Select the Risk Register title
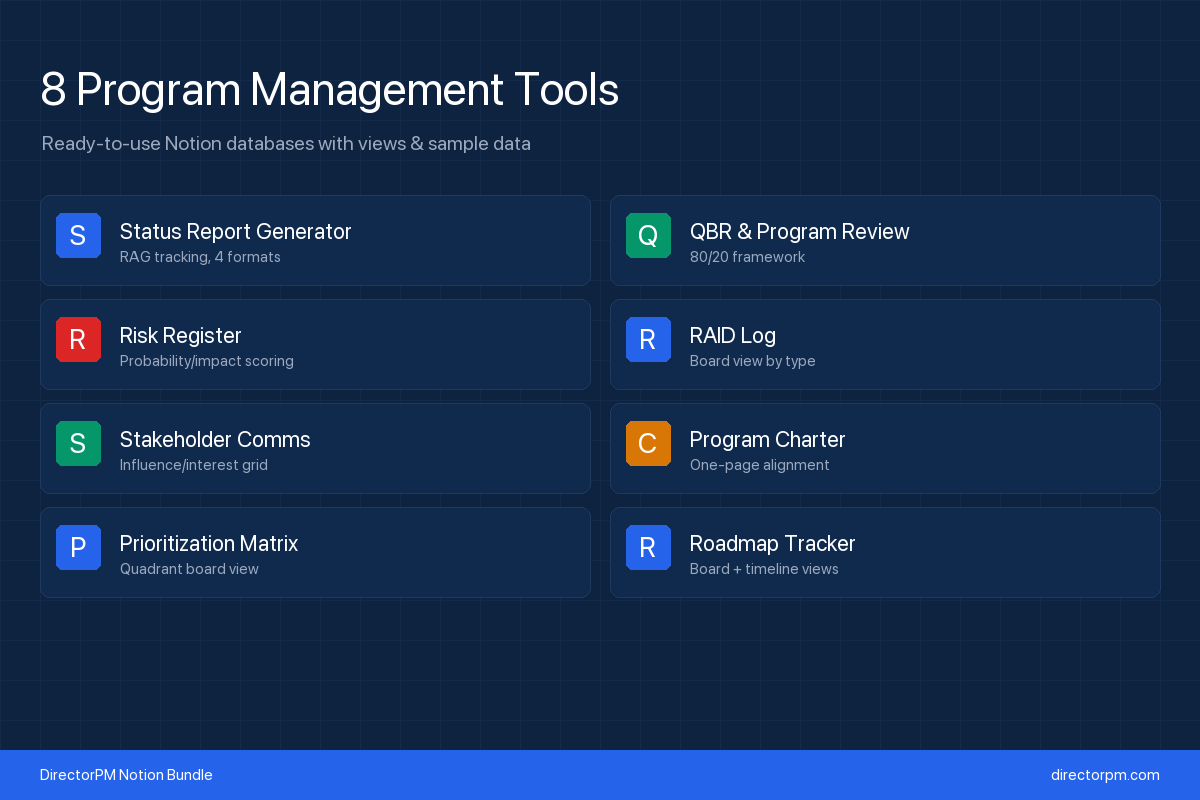 [180, 336]
